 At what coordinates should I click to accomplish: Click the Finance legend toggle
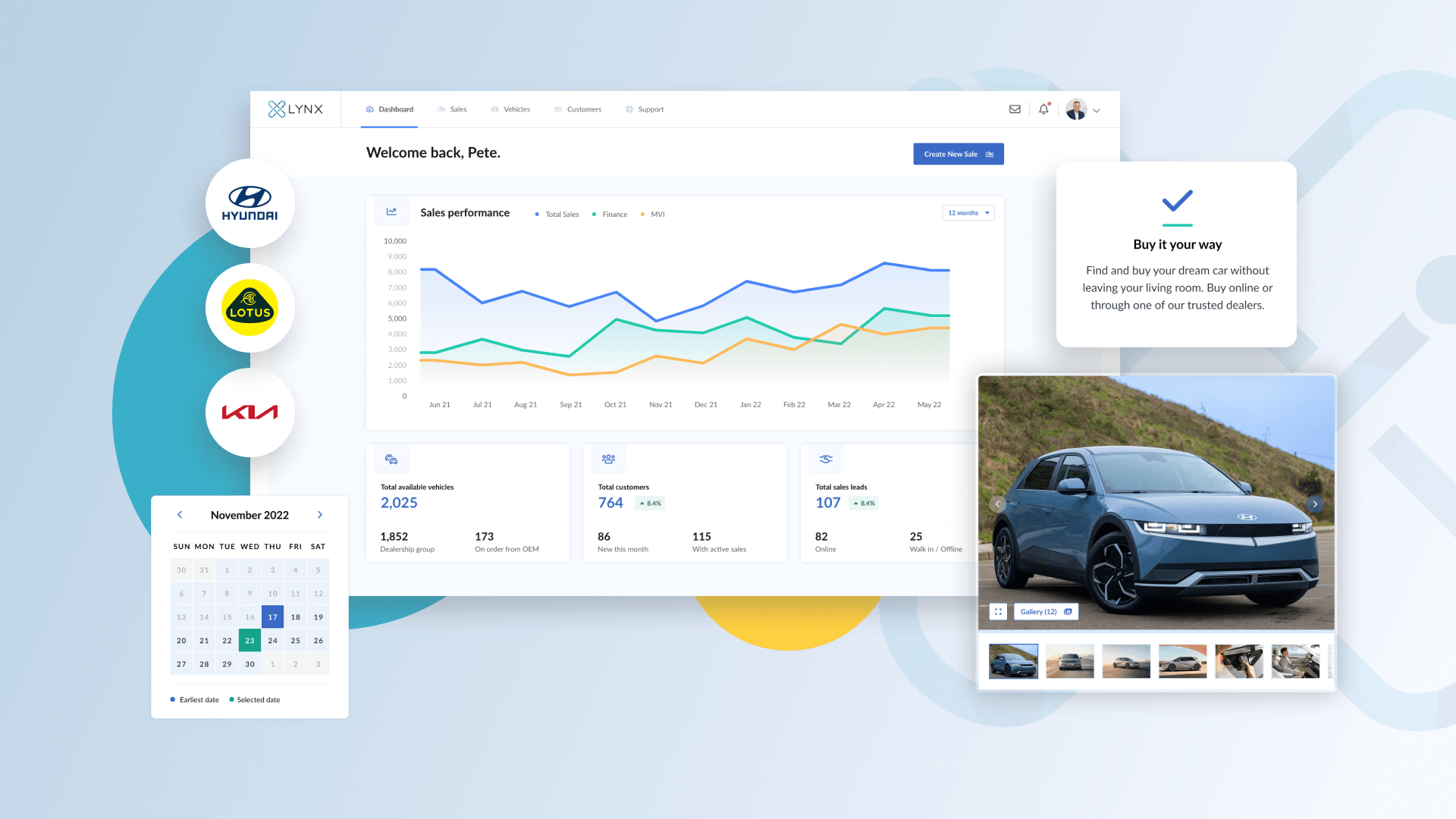point(613,214)
